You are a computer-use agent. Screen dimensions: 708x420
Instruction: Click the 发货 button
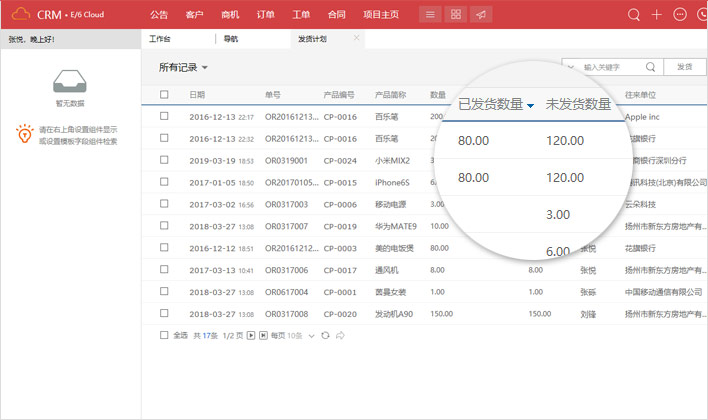click(683, 67)
